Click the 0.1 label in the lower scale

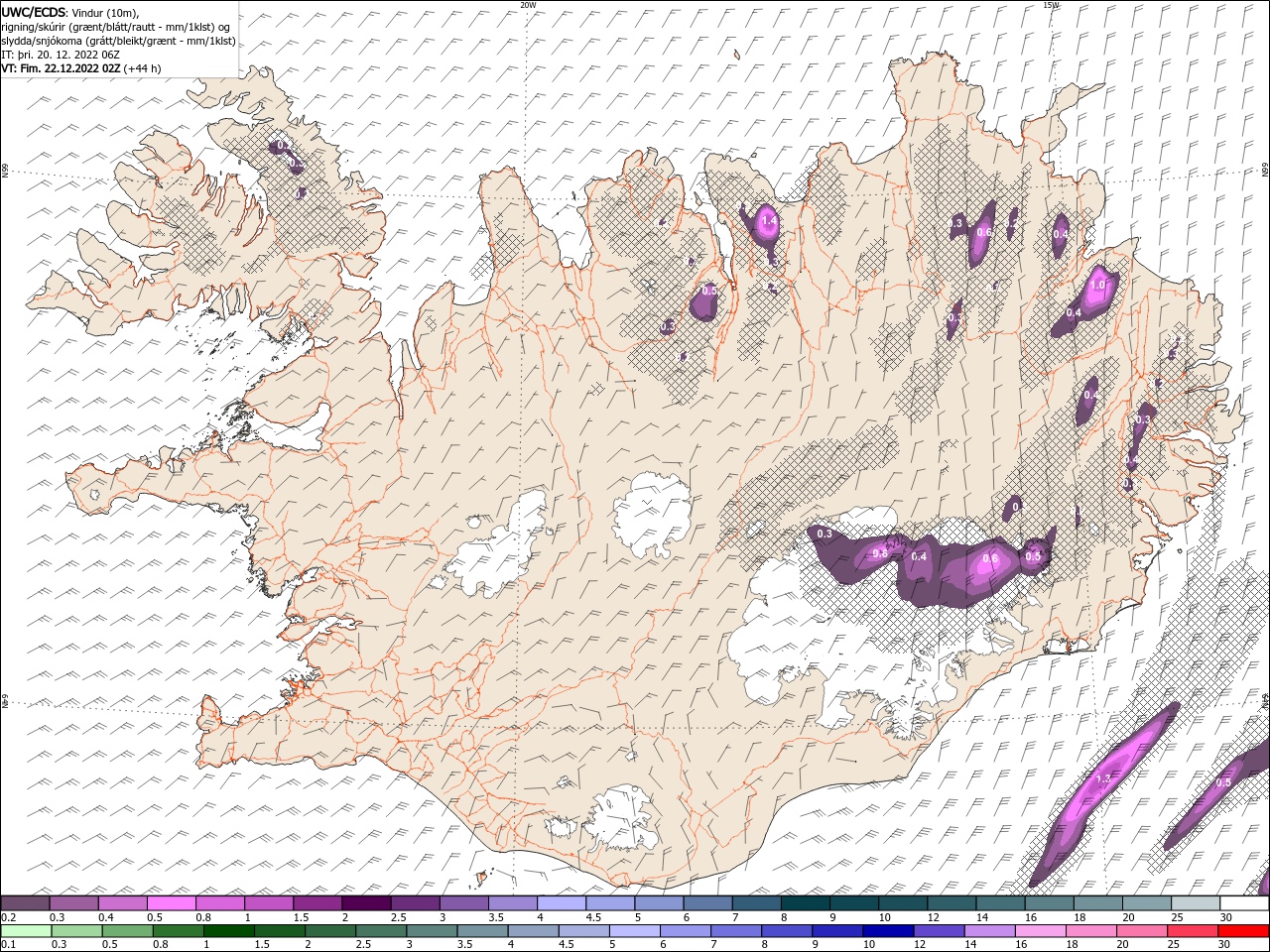[x=8, y=945]
